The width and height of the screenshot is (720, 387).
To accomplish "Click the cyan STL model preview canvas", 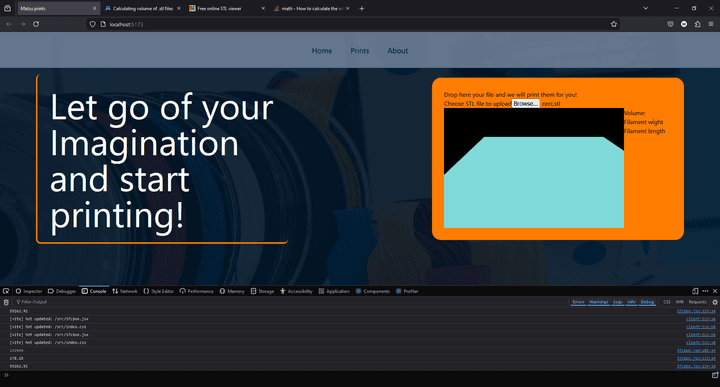I will click(534, 168).
